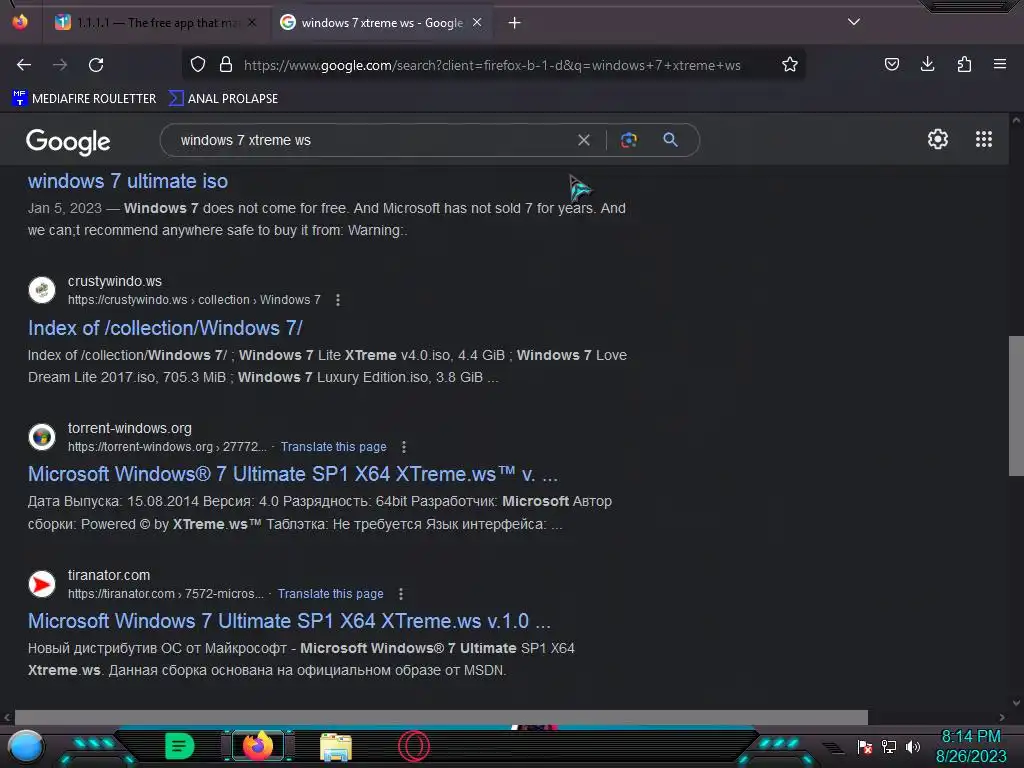
Task: Open Windows 7 Ultimate SP1 XTreme.ws™ result
Action: coord(293,474)
